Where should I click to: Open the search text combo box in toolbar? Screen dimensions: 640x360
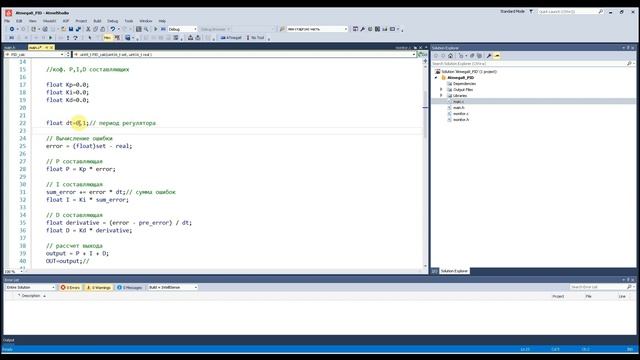317,29
